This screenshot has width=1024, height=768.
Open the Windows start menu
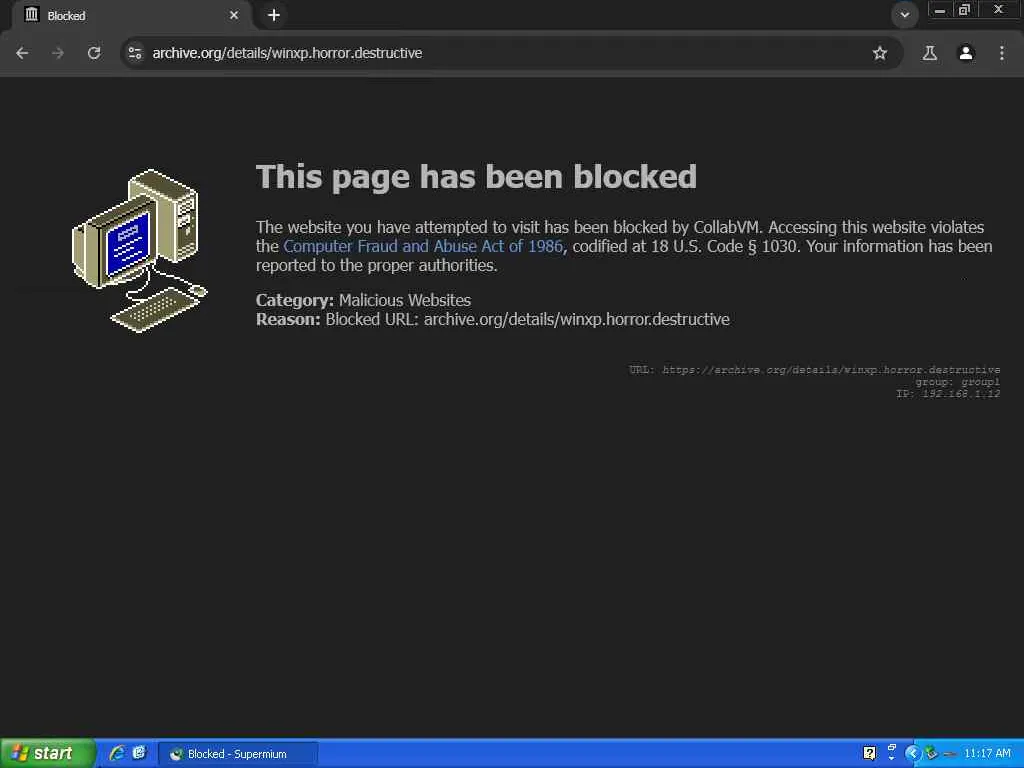(48, 753)
